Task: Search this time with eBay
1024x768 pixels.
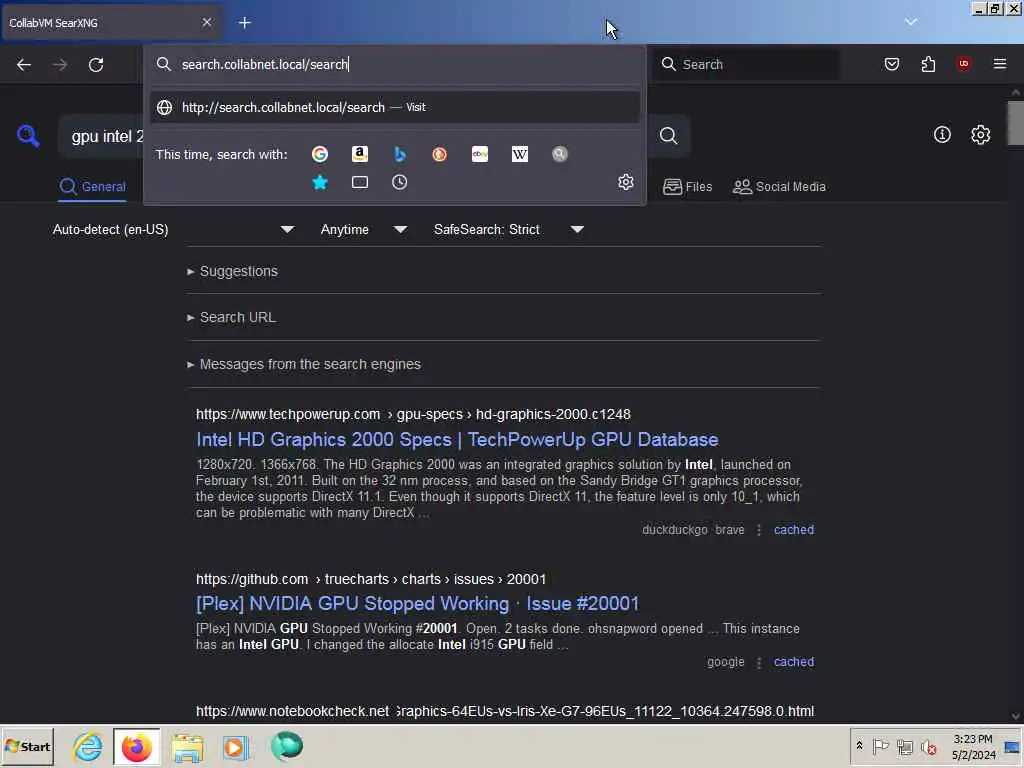Action: click(x=480, y=154)
